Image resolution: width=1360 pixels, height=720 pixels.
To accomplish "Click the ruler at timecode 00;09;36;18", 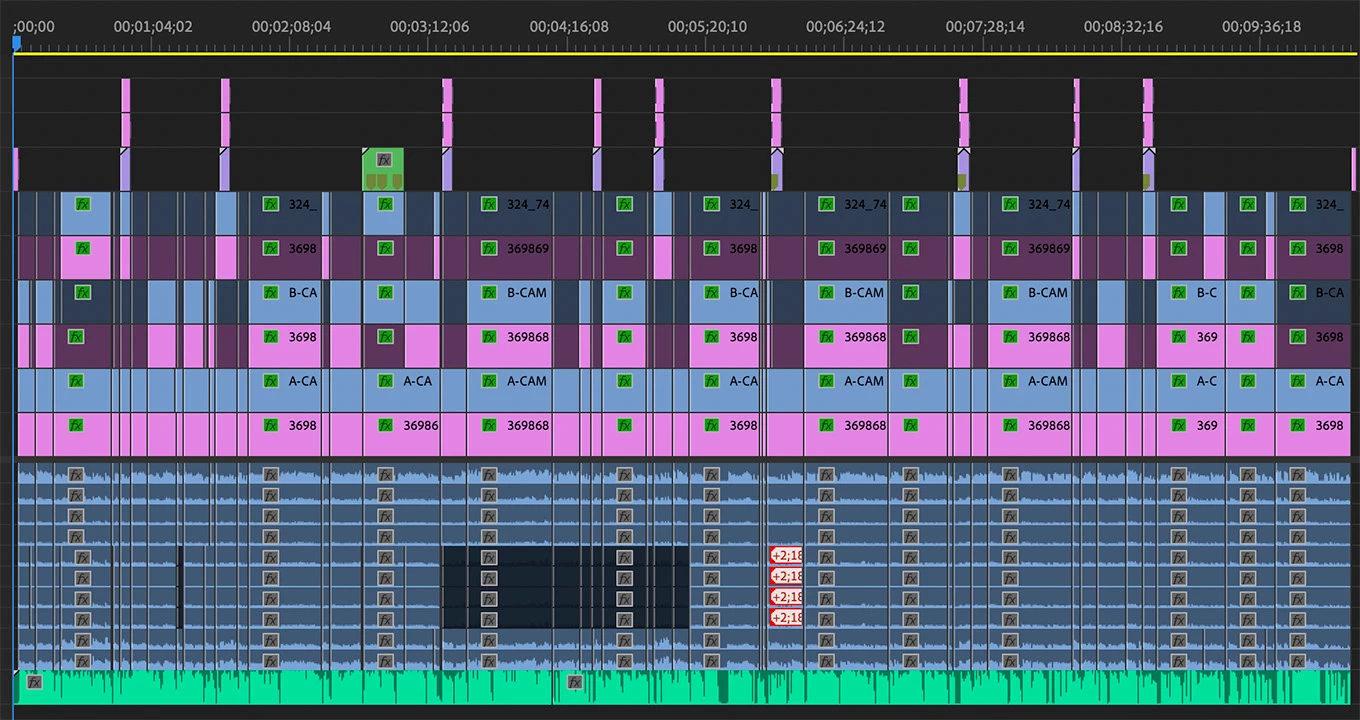I will (x=1261, y=27).
